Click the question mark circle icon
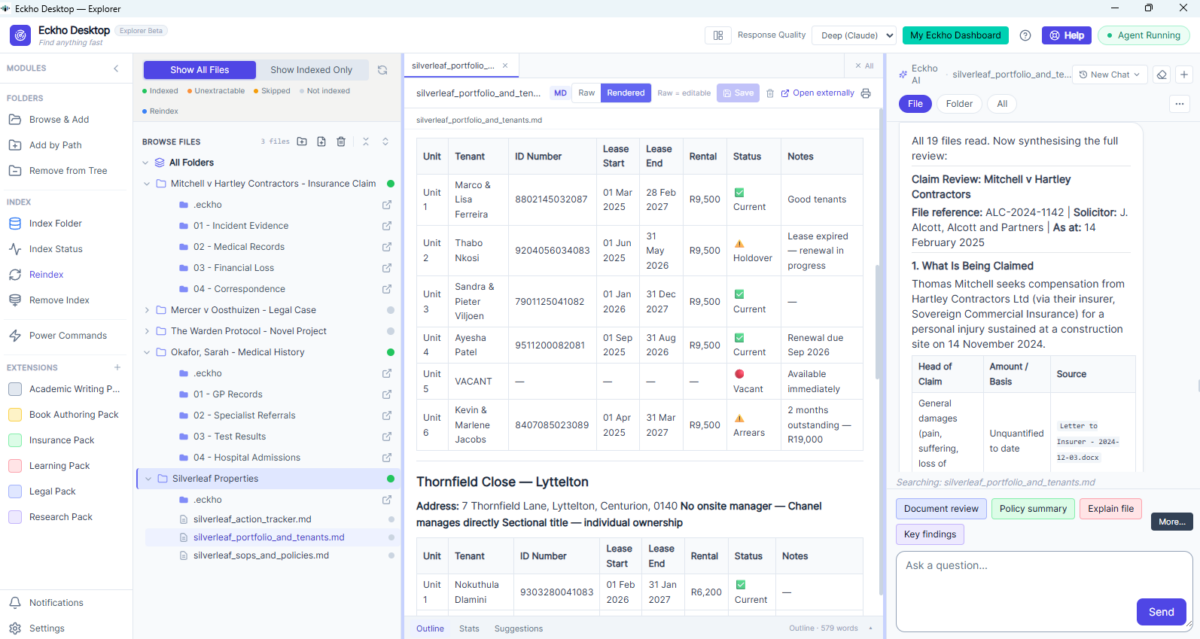 1025,35
